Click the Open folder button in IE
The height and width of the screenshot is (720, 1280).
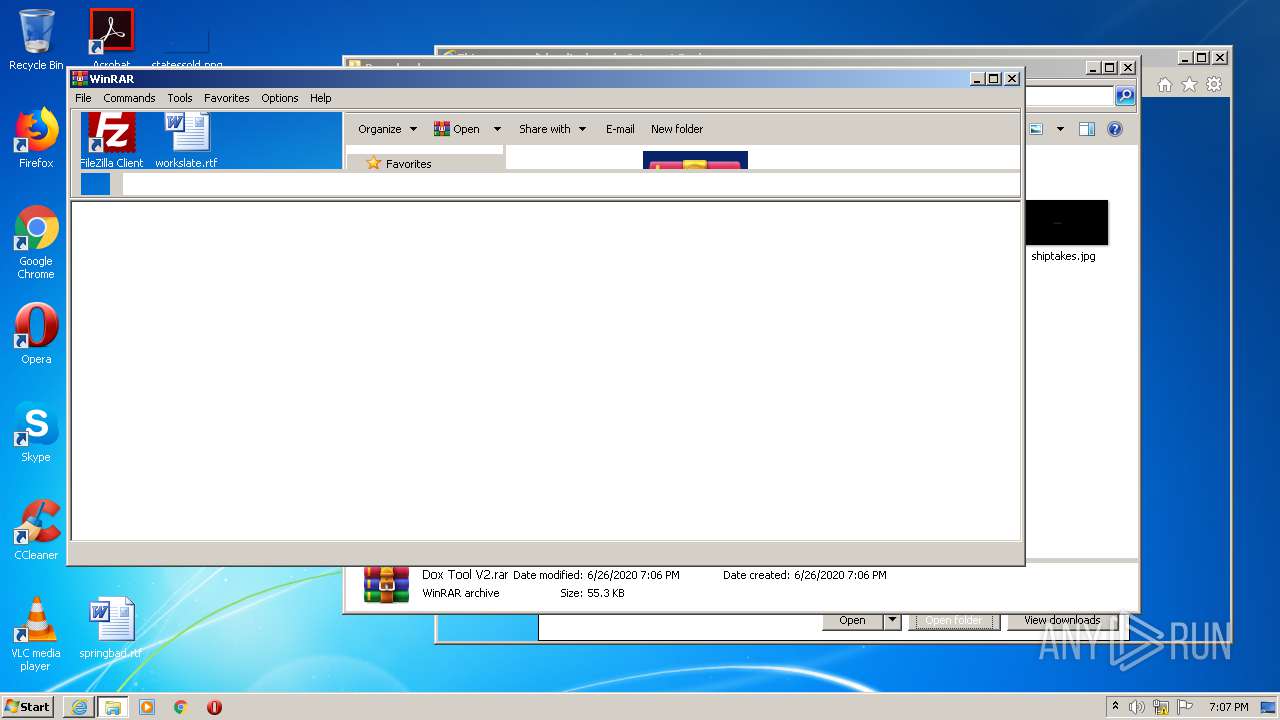click(x=953, y=620)
